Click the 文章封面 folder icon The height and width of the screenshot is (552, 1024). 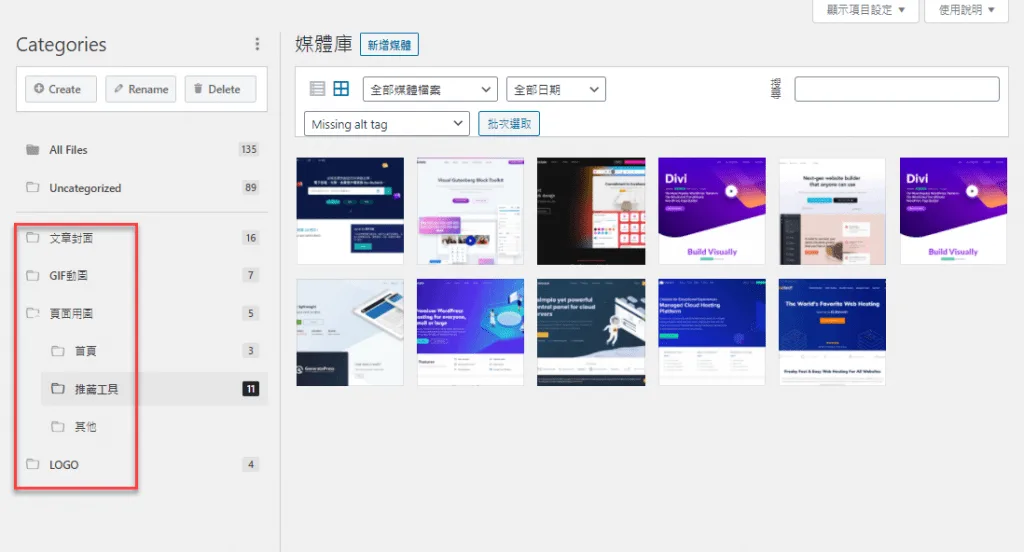tap(33, 237)
